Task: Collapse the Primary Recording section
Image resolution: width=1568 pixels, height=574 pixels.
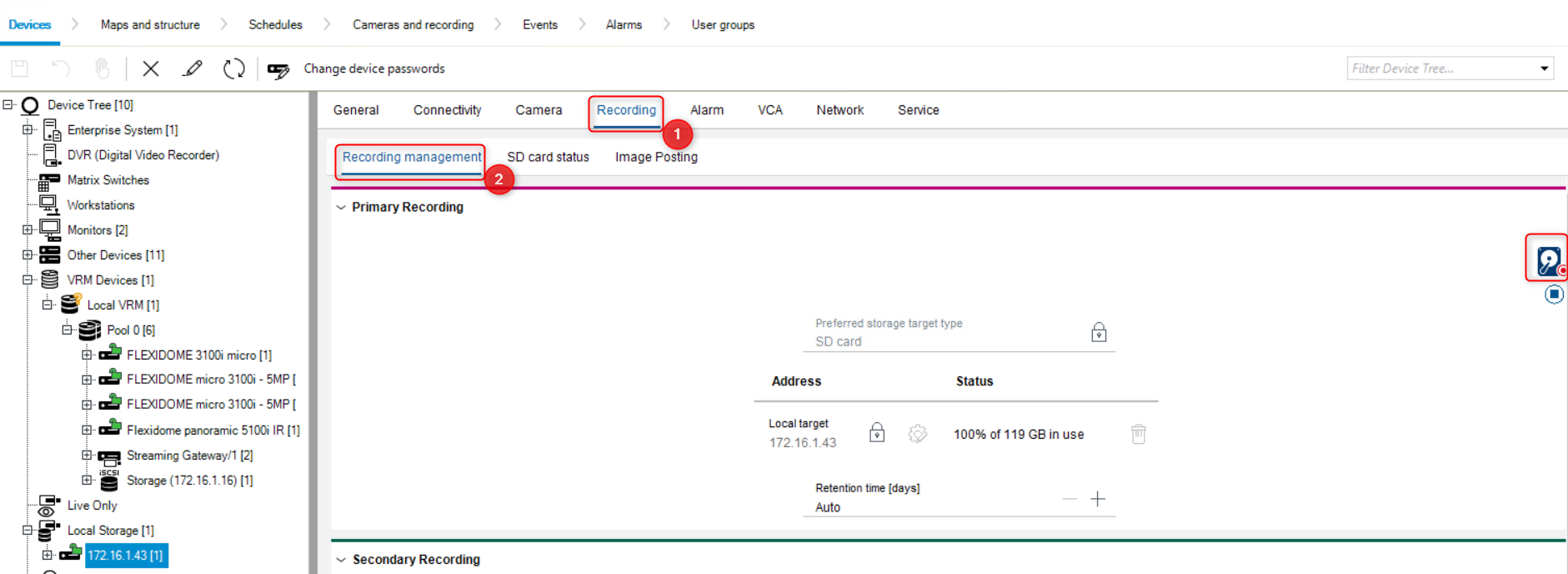Action: [341, 207]
